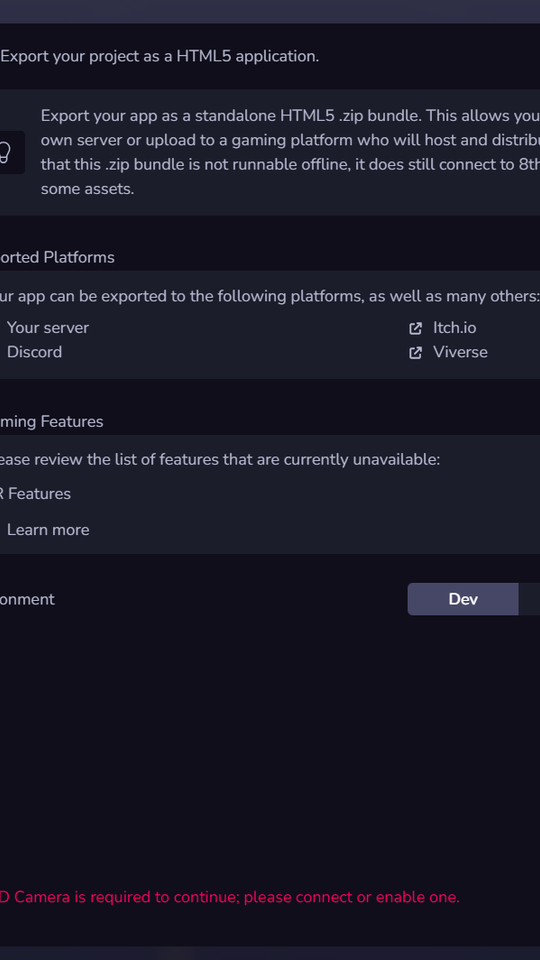
Task: Click the 'Export your project as a HTML5 application.' text
Action: (x=160, y=56)
